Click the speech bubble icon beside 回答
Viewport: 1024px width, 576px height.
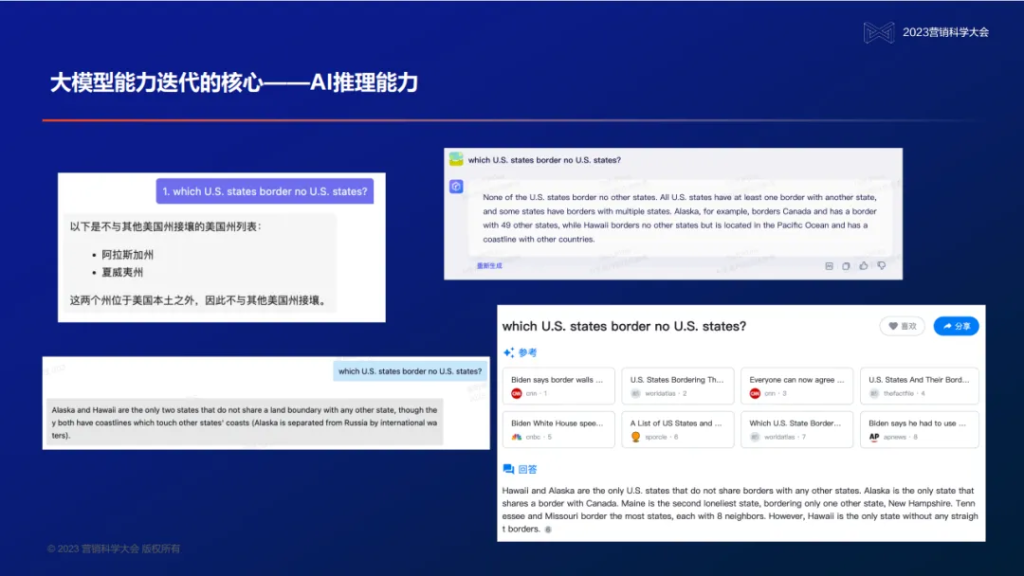click(x=507, y=468)
